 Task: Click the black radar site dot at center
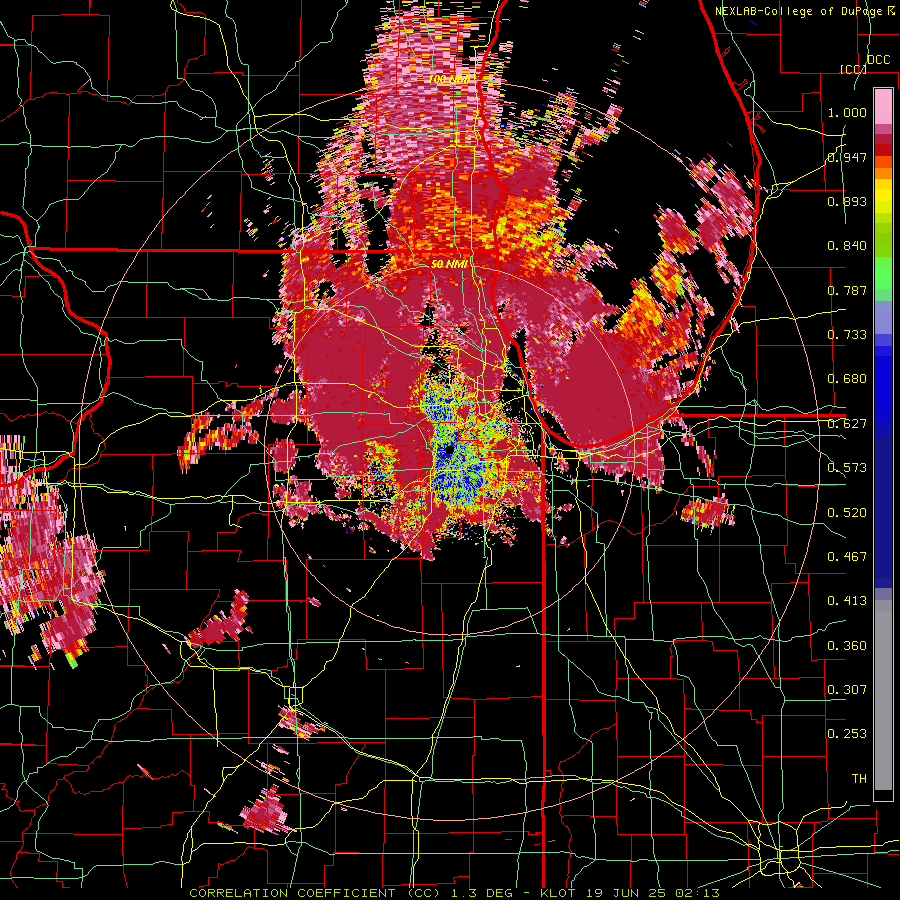pos(449,449)
